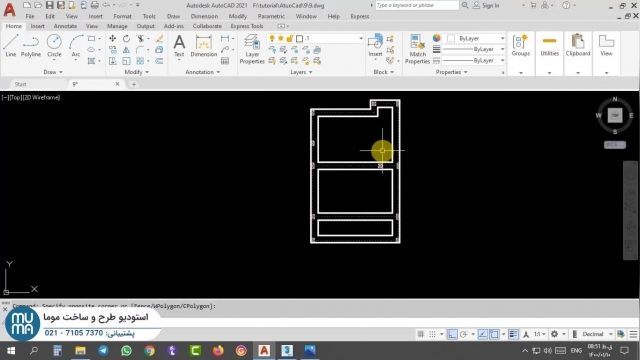
Task: Click the Erase tool icon
Action: tap(160, 38)
